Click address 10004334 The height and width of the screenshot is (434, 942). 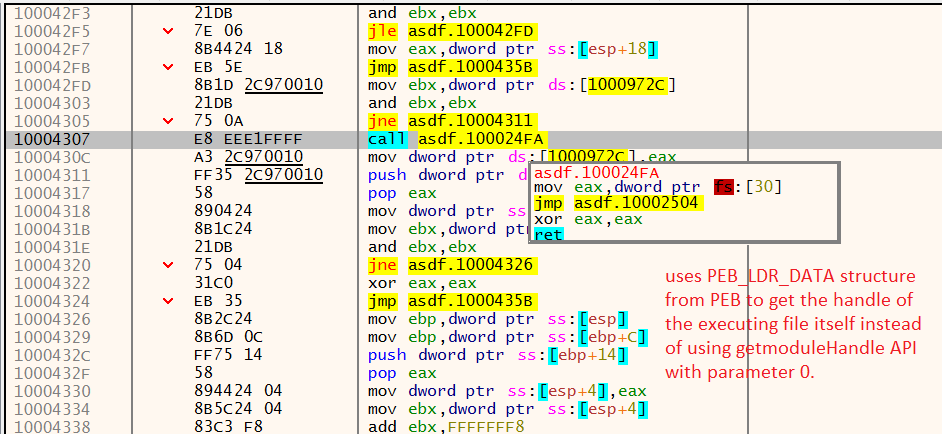[x=52, y=409]
